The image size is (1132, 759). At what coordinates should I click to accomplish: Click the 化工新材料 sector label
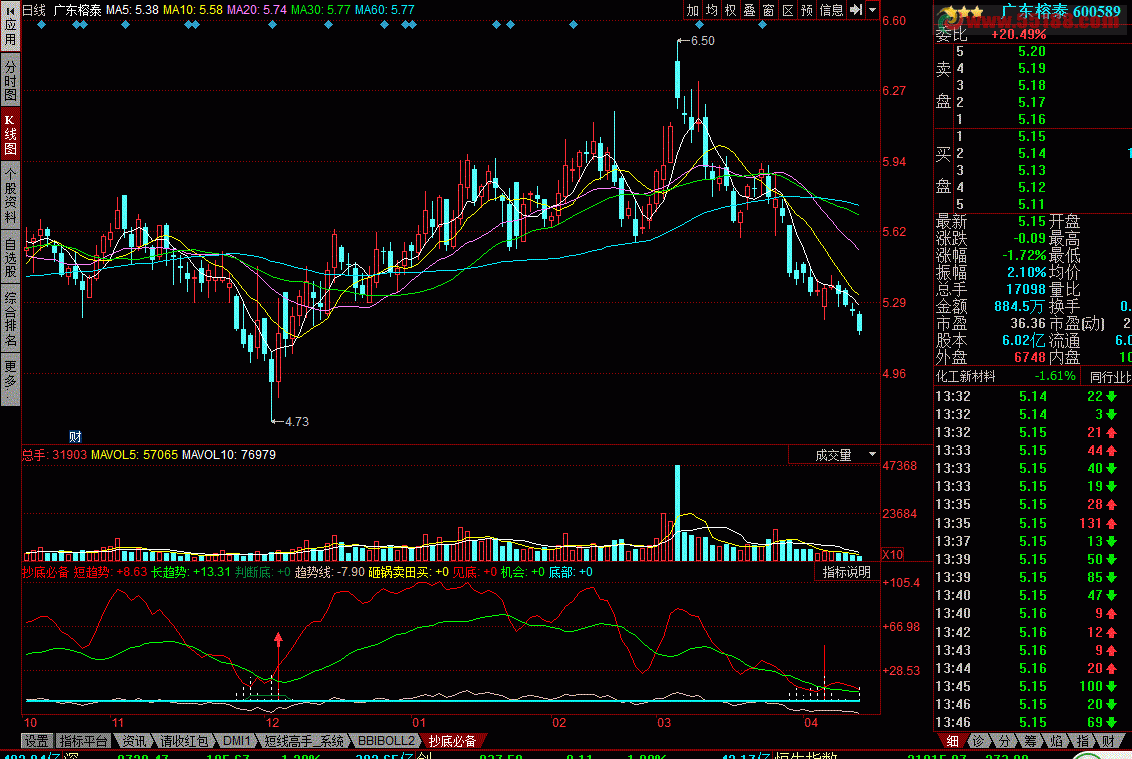(x=965, y=376)
